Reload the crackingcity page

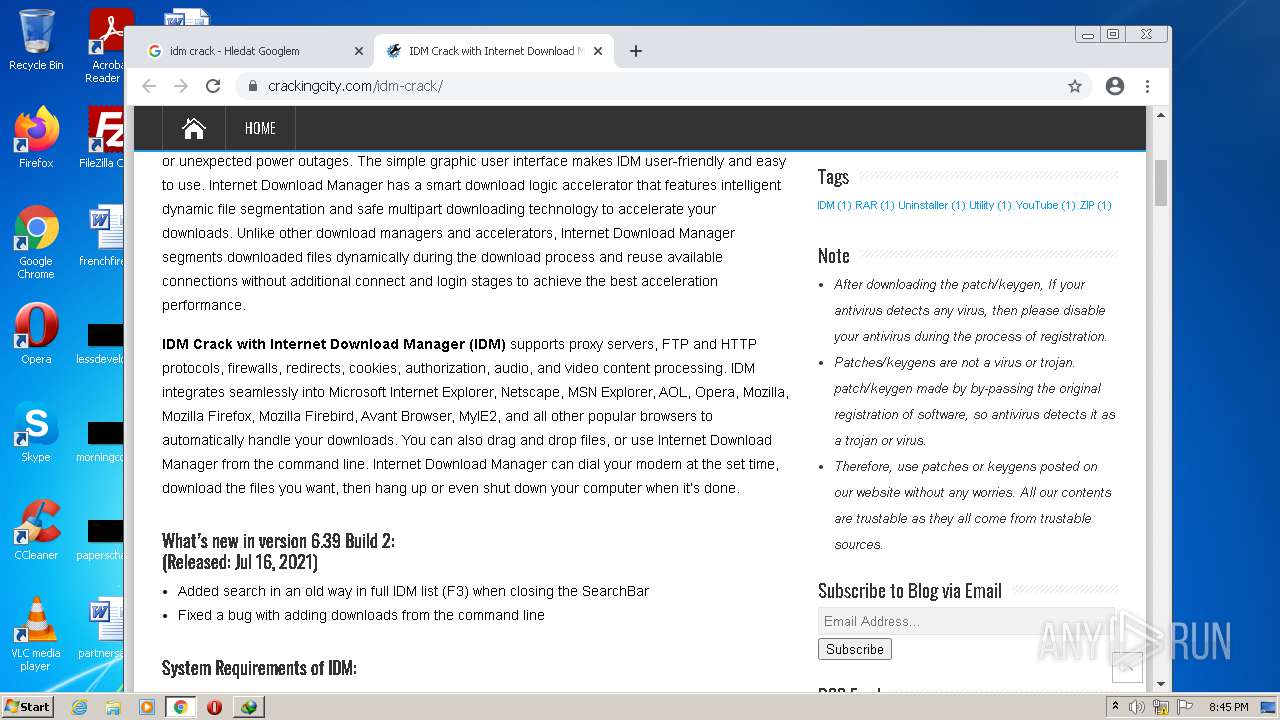pyautogui.click(x=213, y=86)
